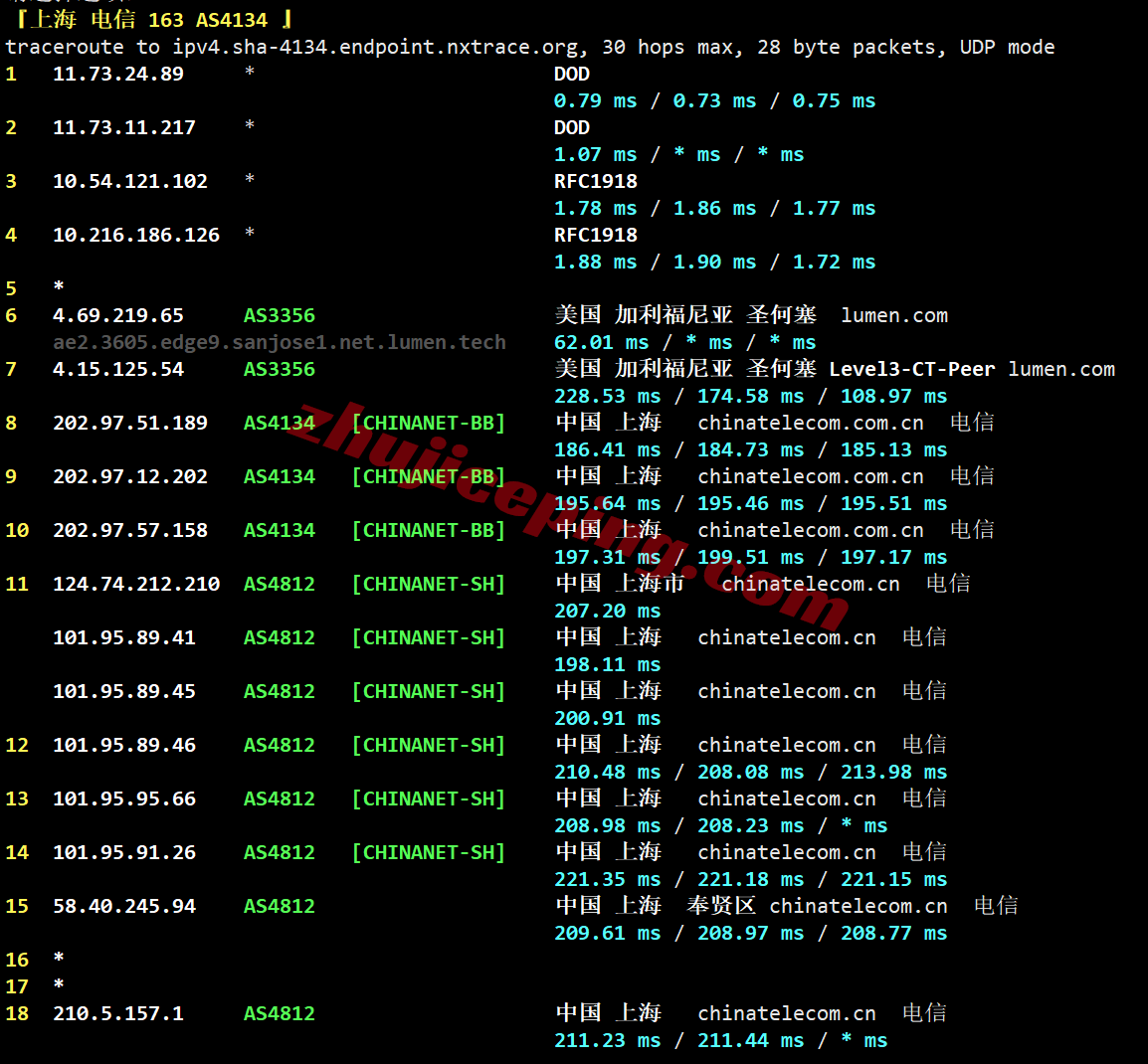1148x1064 pixels.
Task: Click the Level3-CT-Peer label
Action: [911, 369]
